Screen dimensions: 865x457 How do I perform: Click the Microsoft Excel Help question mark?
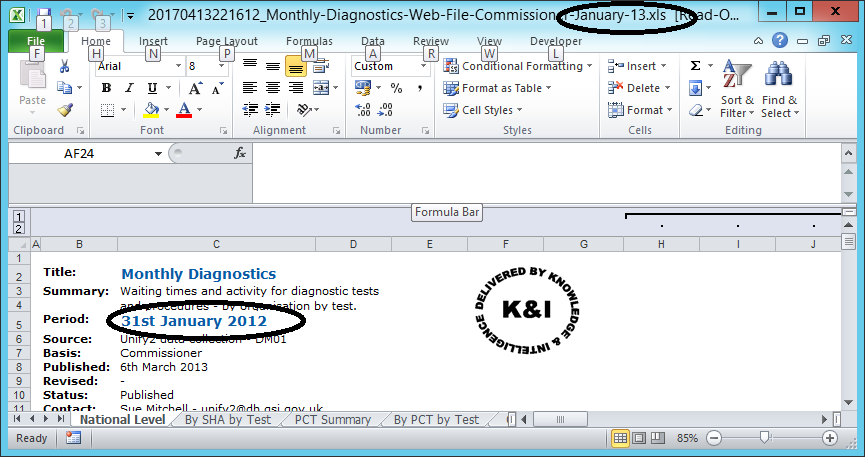click(x=779, y=40)
